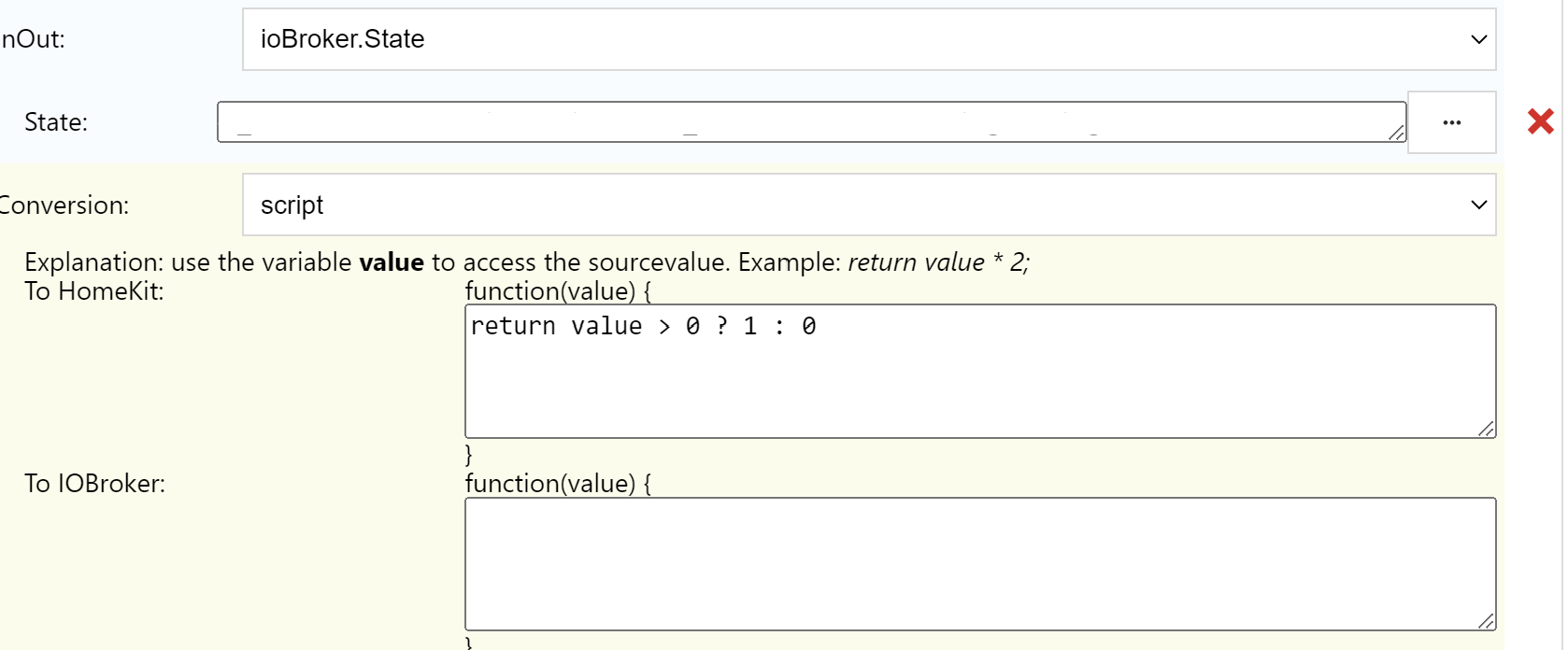The image size is (1568, 650).
Task: Click the red X delete icon
Action: pos(1540,121)
